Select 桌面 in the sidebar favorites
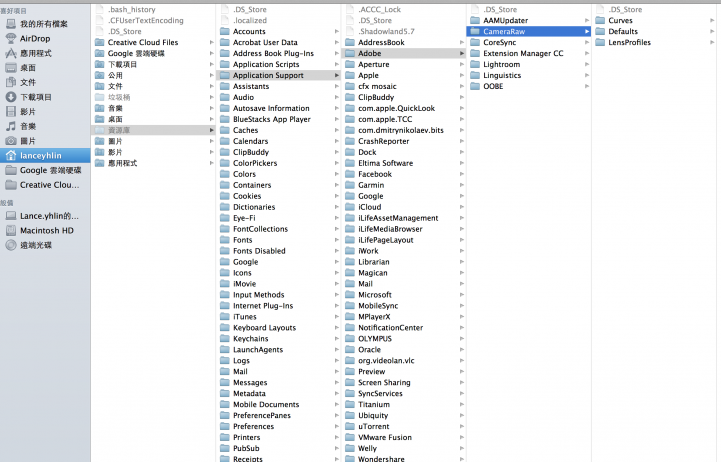Screen dimensions: 721x462 pyautogui.click(x=45, y=68)
